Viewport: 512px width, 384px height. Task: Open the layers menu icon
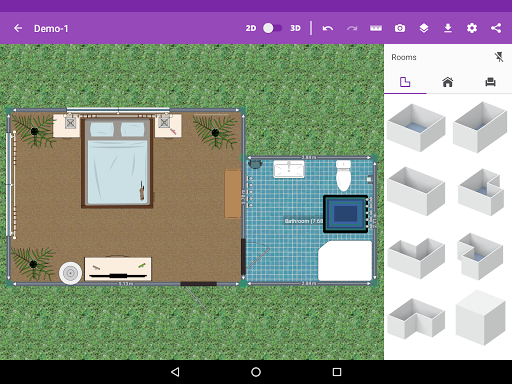[x=424, y=28]
